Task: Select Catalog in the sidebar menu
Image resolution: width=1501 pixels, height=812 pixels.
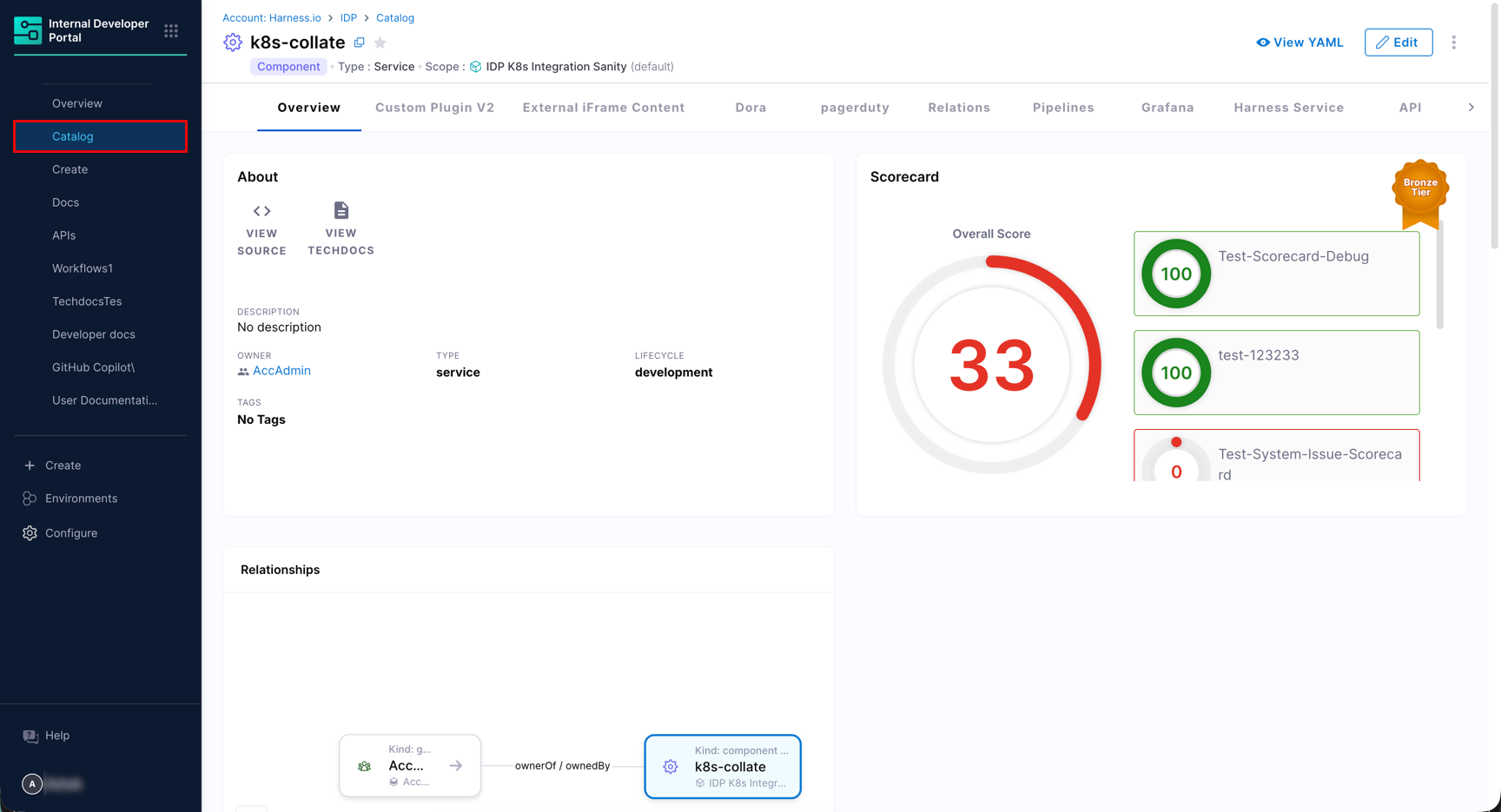Action: [x=100, y=136]
